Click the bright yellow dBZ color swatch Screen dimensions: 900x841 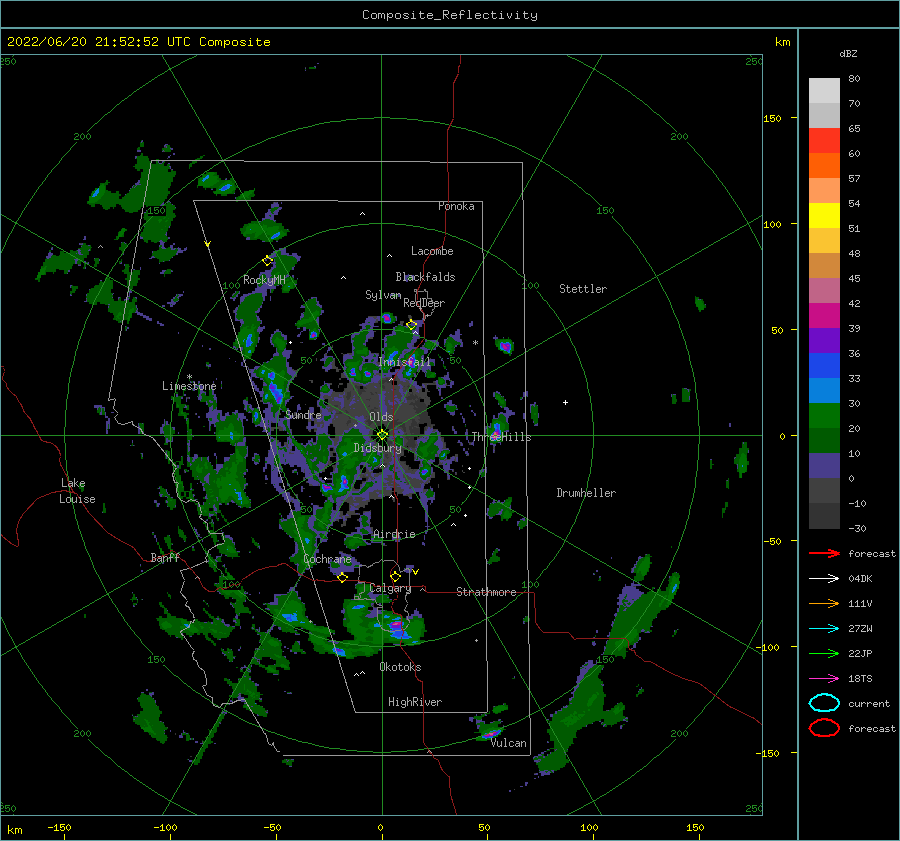click(824, 216)
